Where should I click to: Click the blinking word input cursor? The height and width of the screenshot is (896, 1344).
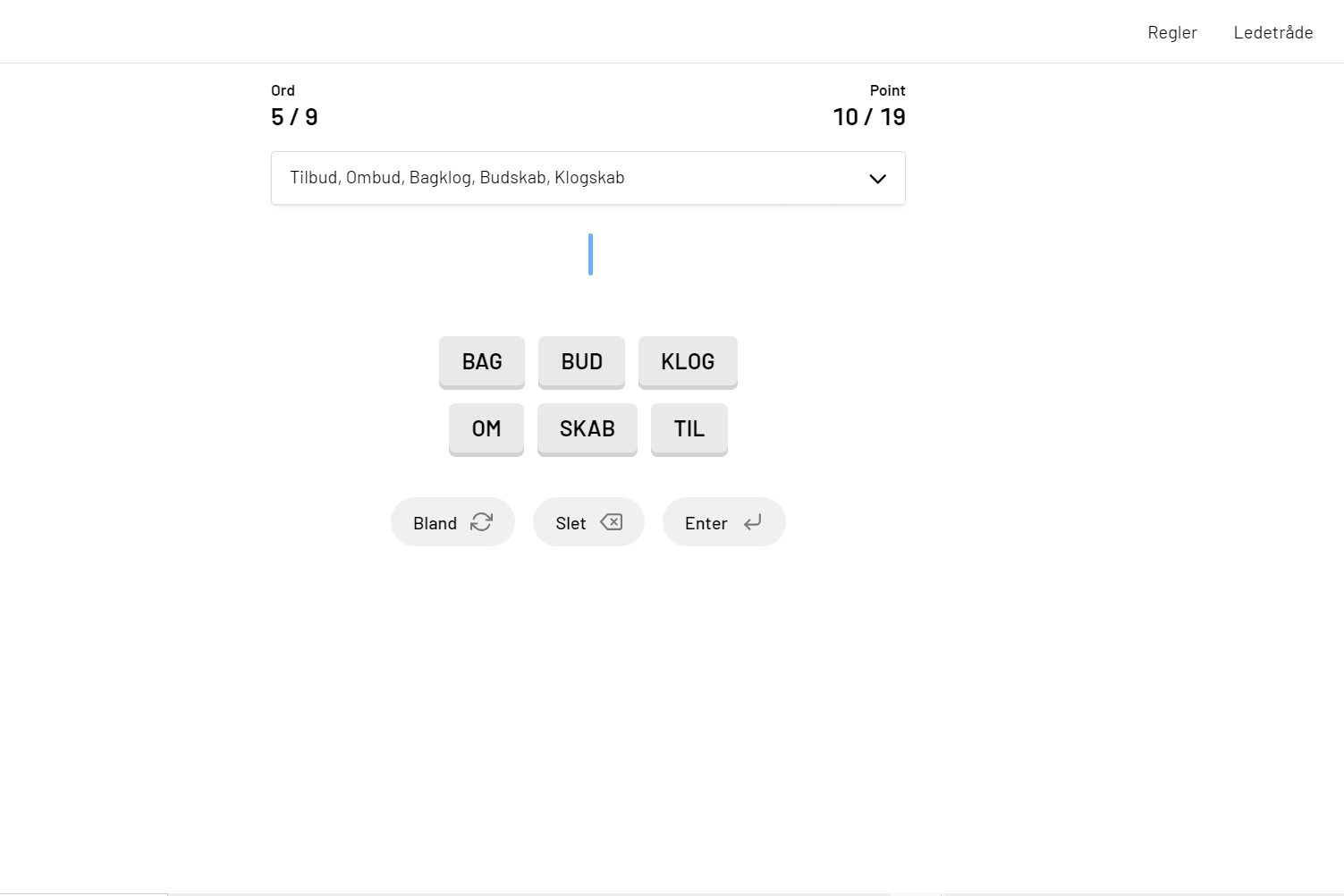pyautogui.click(x=590, y=255)
